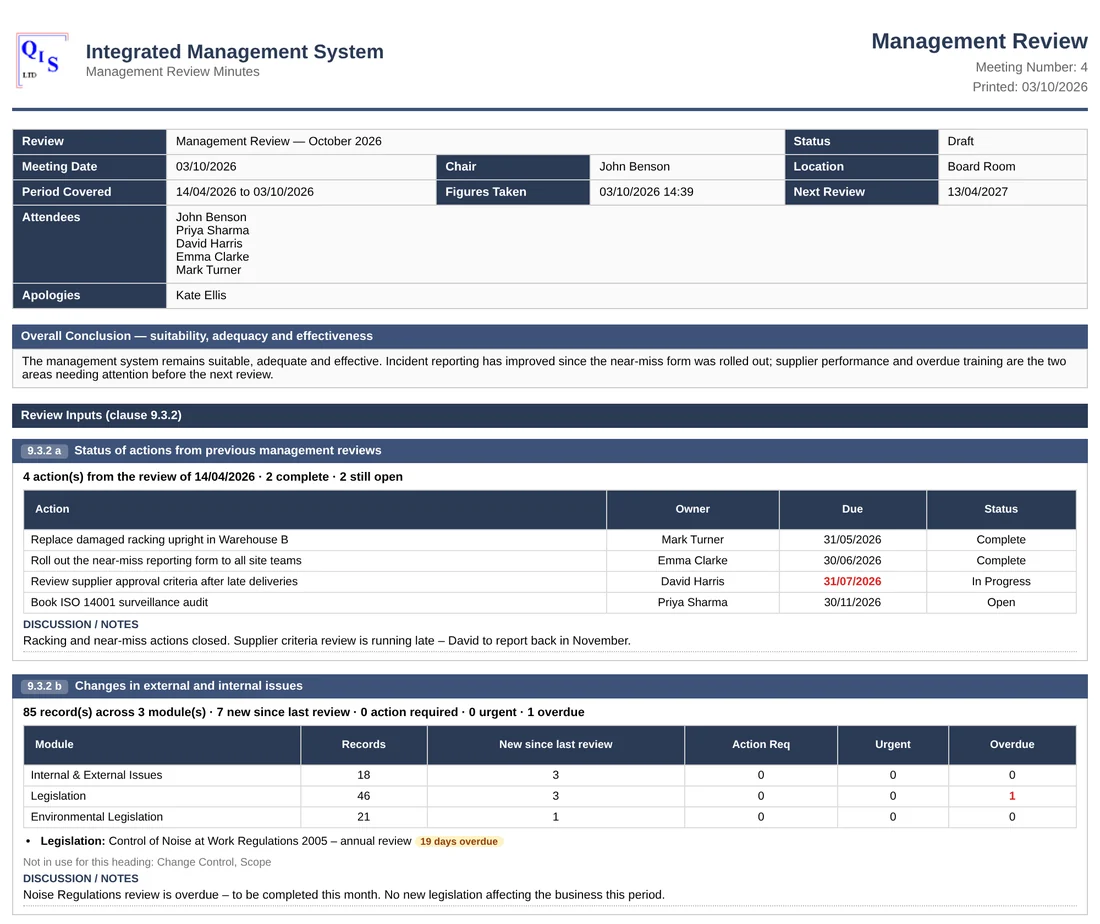Viewport: 1100px width, 924px height.
Task: Click 'Book ISO 14001 surveillance audit' action
Action: pos(119,602)
